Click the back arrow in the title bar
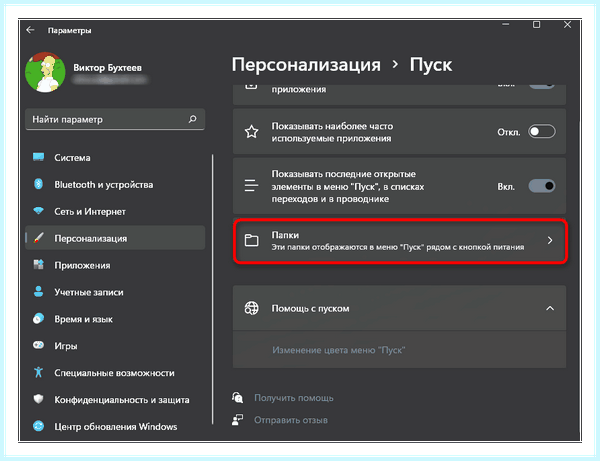 [30, 30]
